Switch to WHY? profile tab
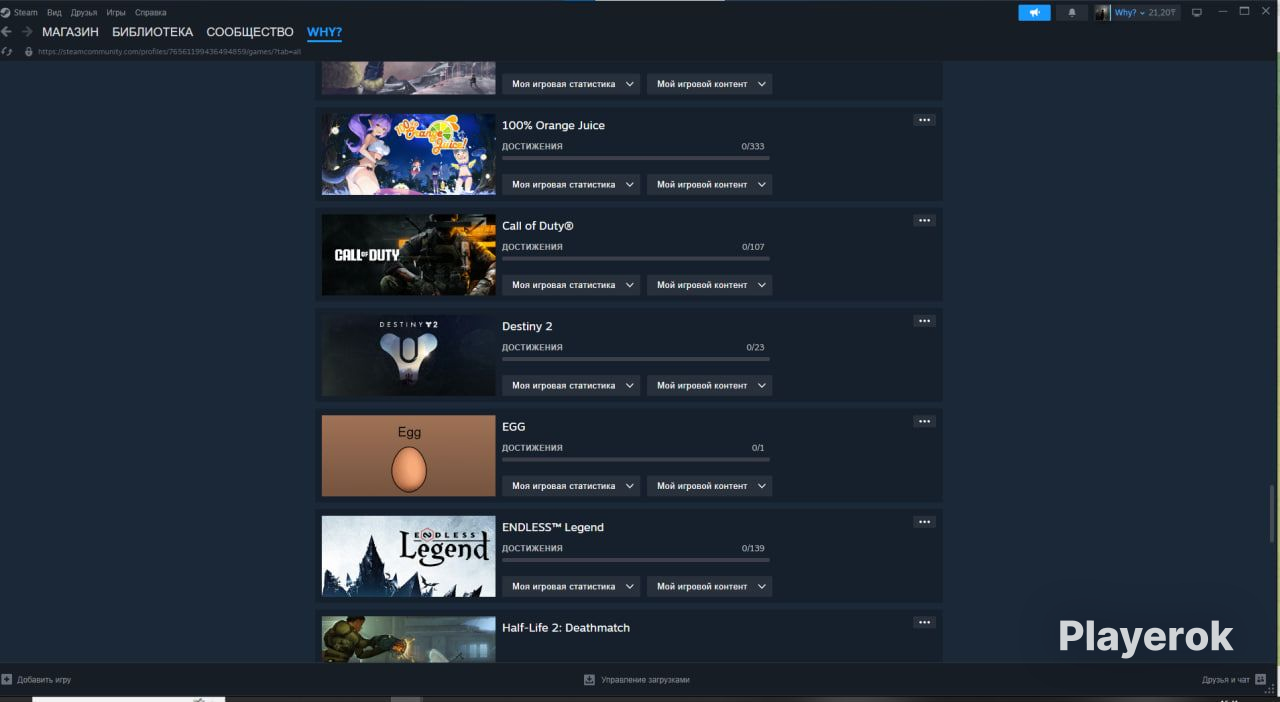1280x702 pixels. click(324, 32)
